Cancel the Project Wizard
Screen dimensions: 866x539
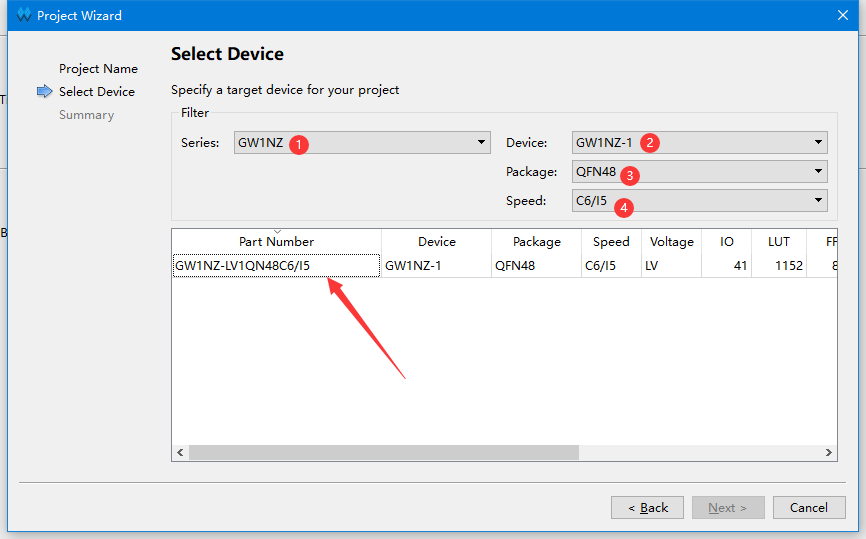[x=809, y=508]
